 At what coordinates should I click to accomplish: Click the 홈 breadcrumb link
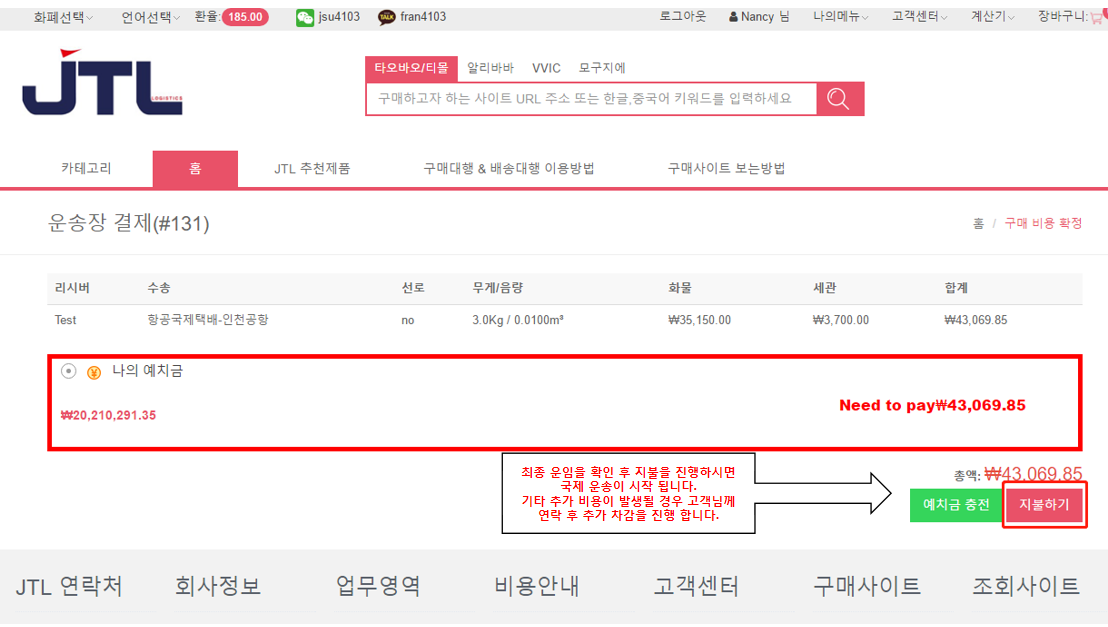coord(978,224)
